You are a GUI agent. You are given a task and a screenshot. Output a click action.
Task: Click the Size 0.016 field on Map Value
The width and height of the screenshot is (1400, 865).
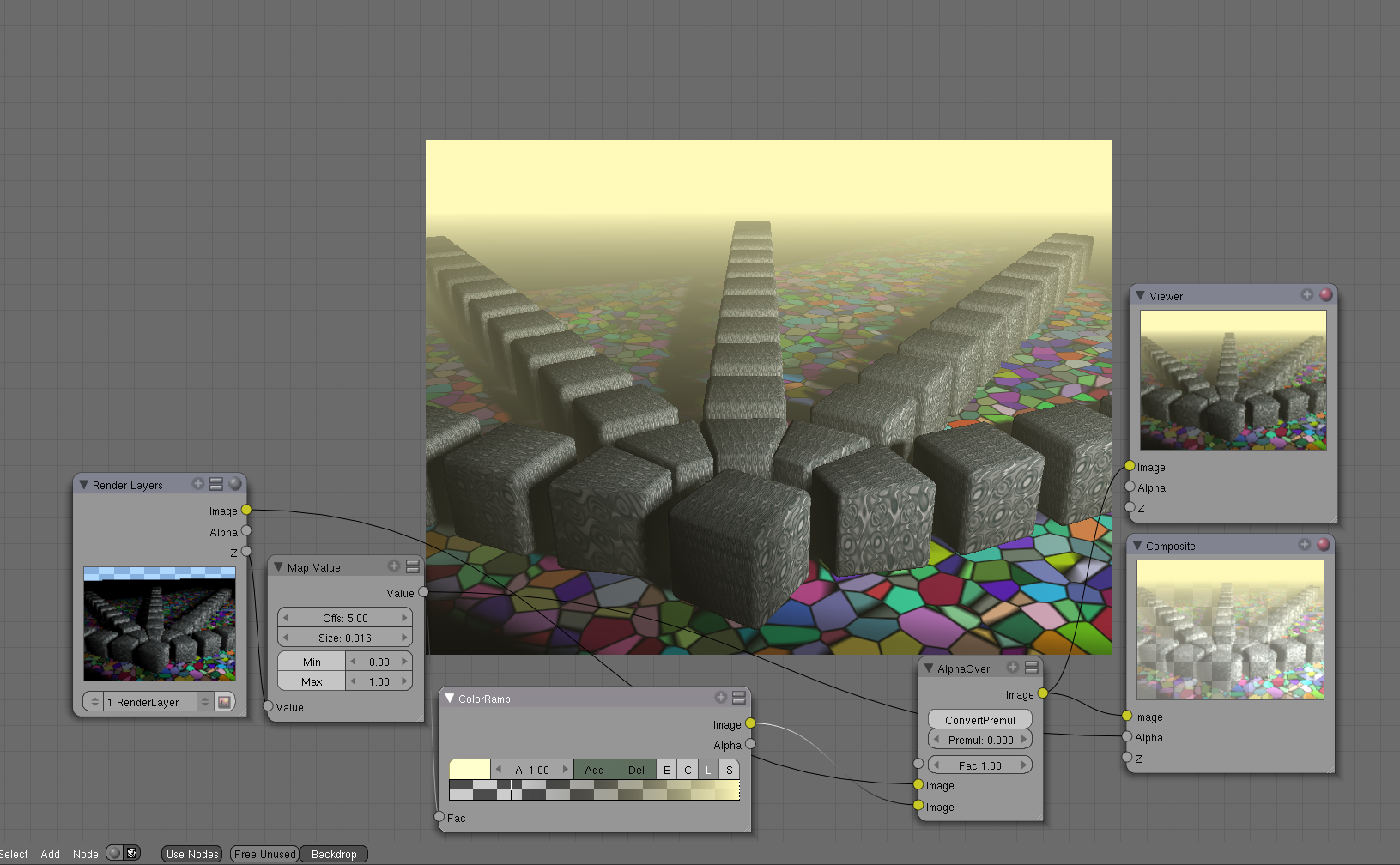point(345,638)
